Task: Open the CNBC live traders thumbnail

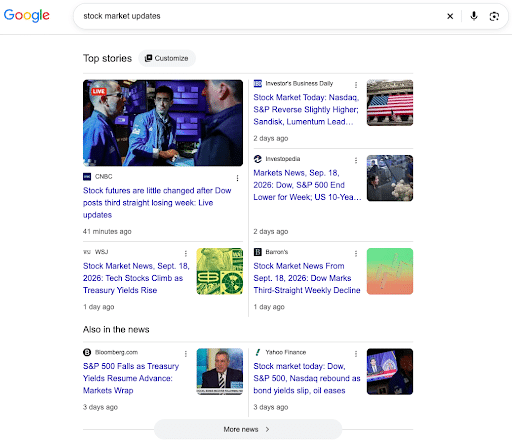Action: click(x=163, y=123)
